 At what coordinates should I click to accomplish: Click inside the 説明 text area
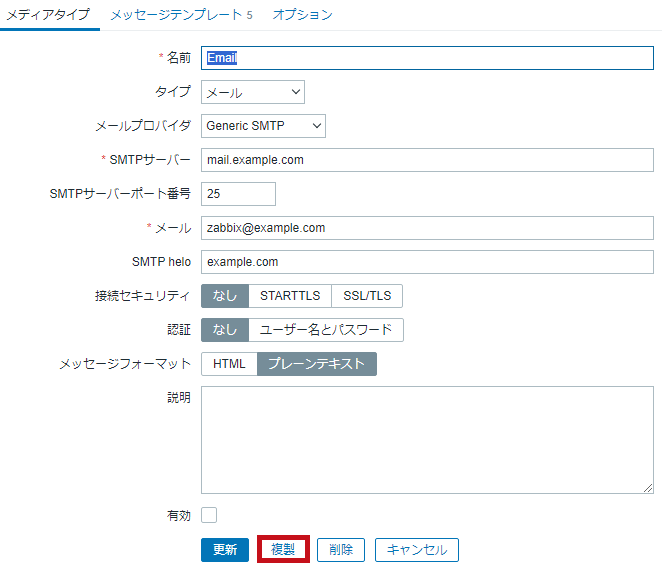point(427,440)
